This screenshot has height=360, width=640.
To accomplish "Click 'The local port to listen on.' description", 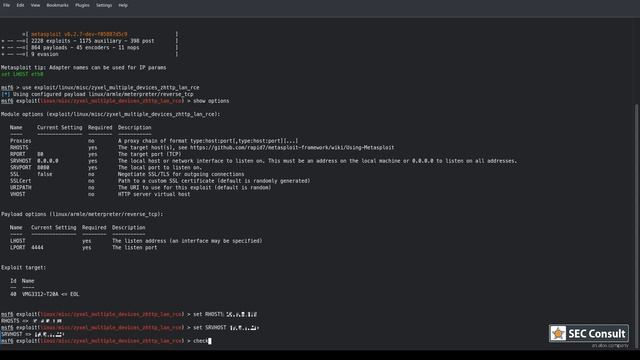I will 160,167.
